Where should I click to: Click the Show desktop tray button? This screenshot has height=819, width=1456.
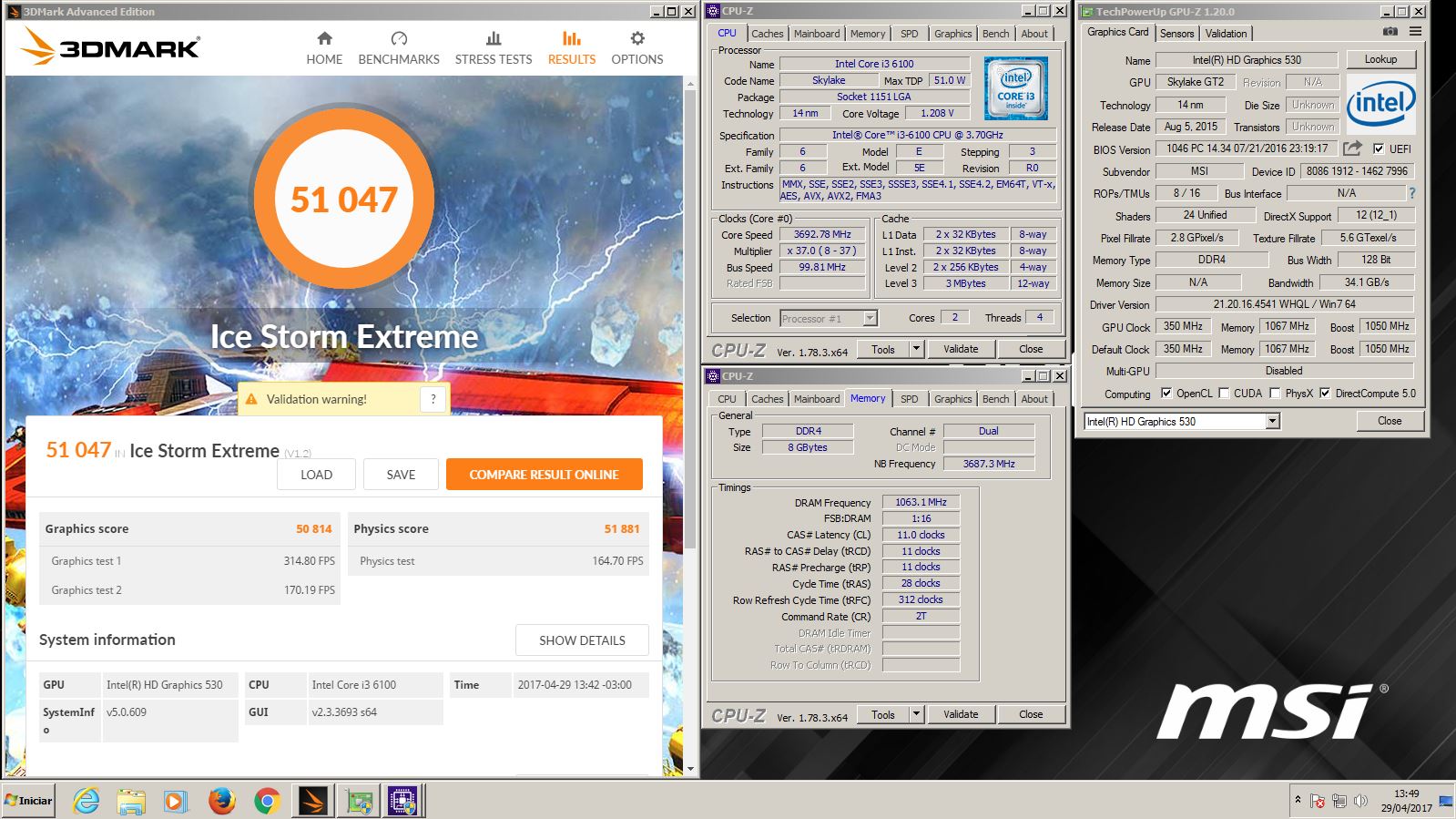point(1446,801)
